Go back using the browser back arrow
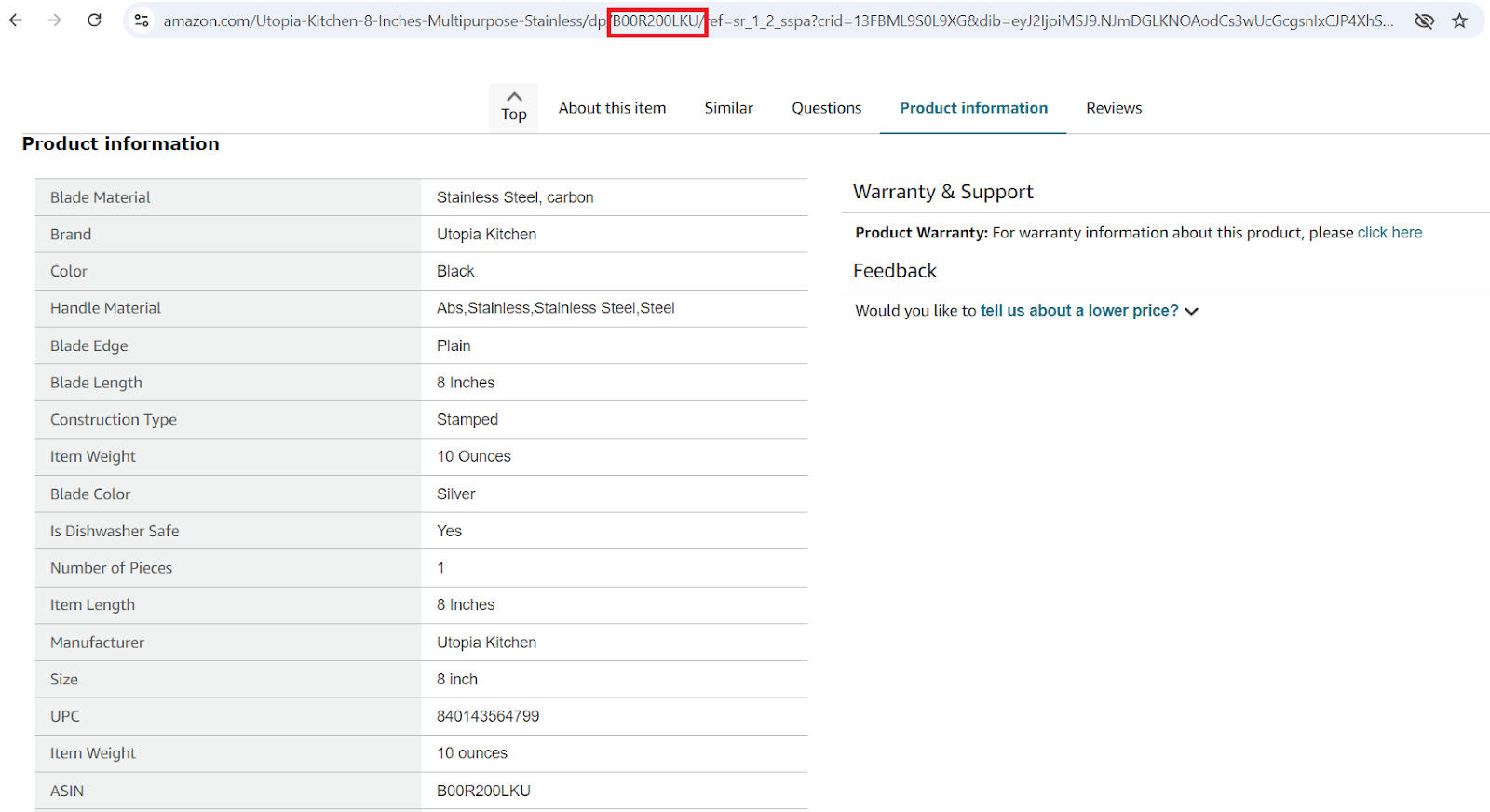Screen dimensions: 1490x812 point(16,20)
